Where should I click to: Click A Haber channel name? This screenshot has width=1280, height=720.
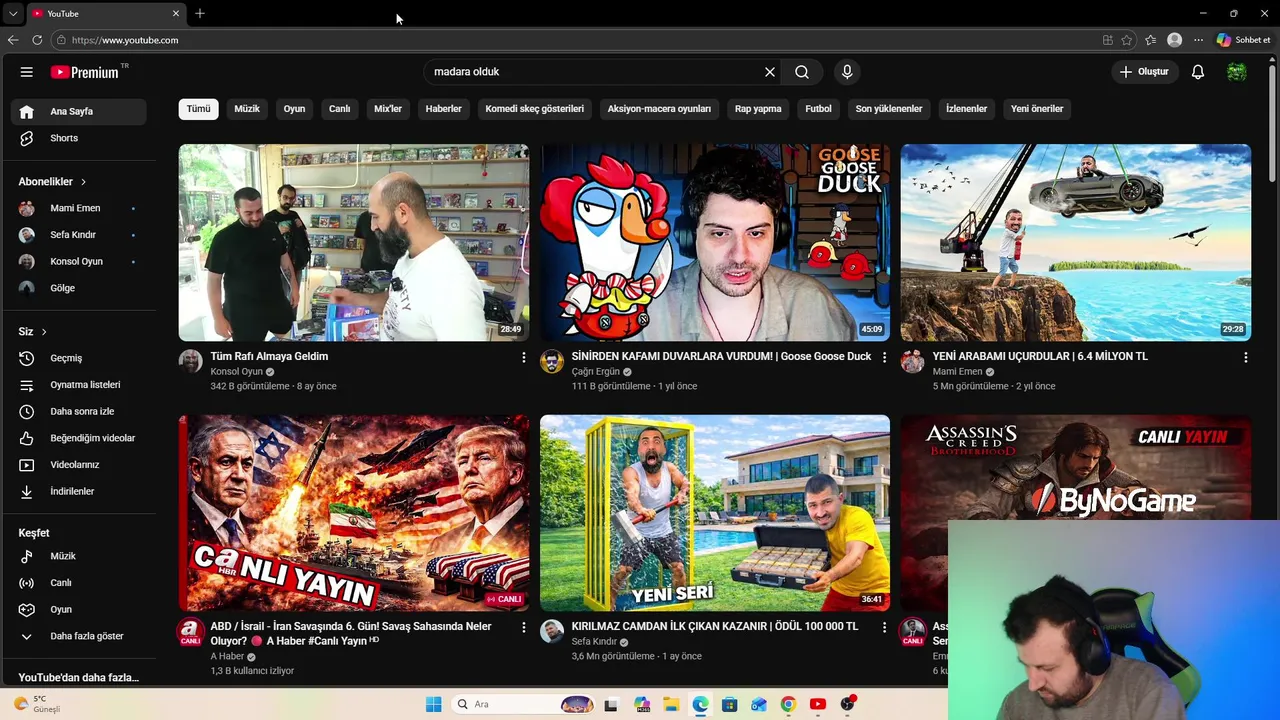227,657
